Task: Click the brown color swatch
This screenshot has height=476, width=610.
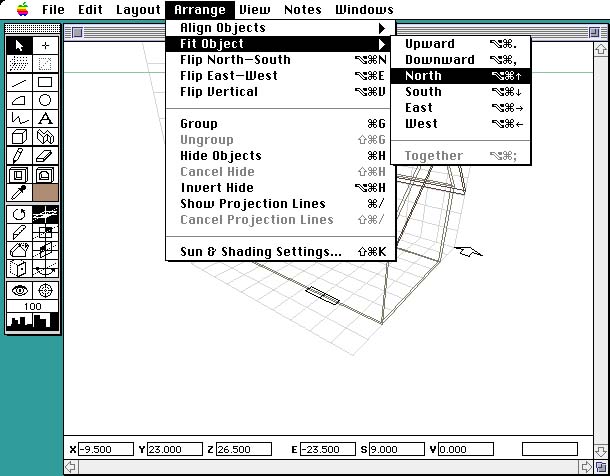Action: [x=45, y=191]
